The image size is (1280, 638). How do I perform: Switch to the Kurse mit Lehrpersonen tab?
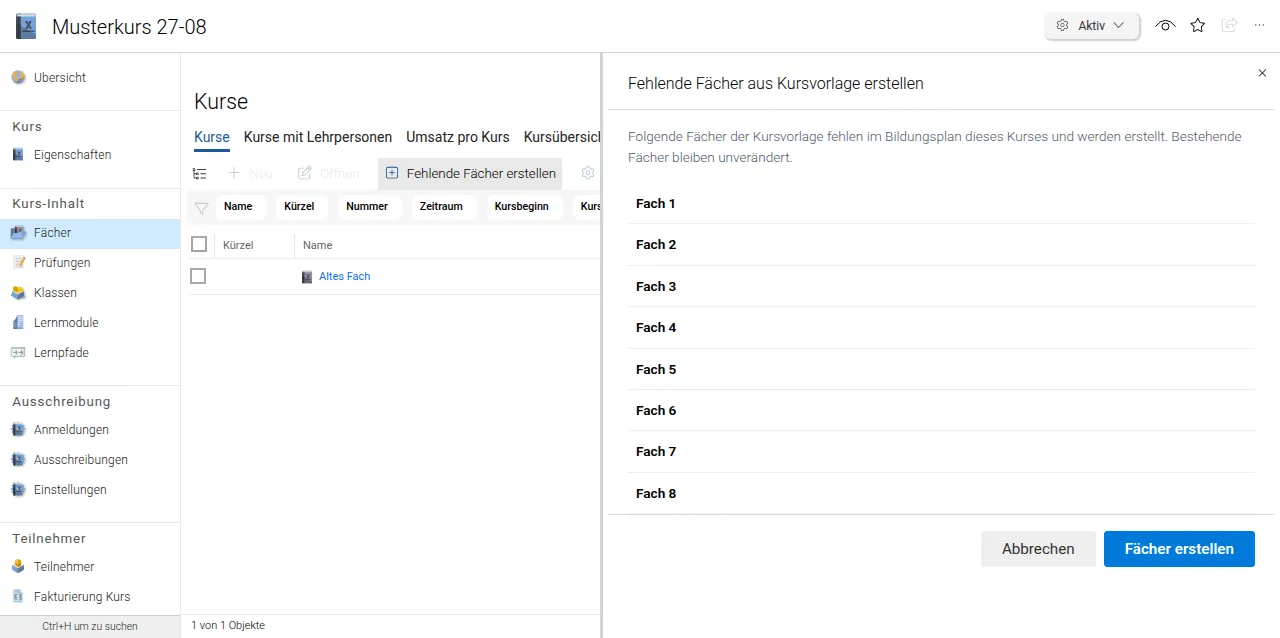click(x=318, y=137)
